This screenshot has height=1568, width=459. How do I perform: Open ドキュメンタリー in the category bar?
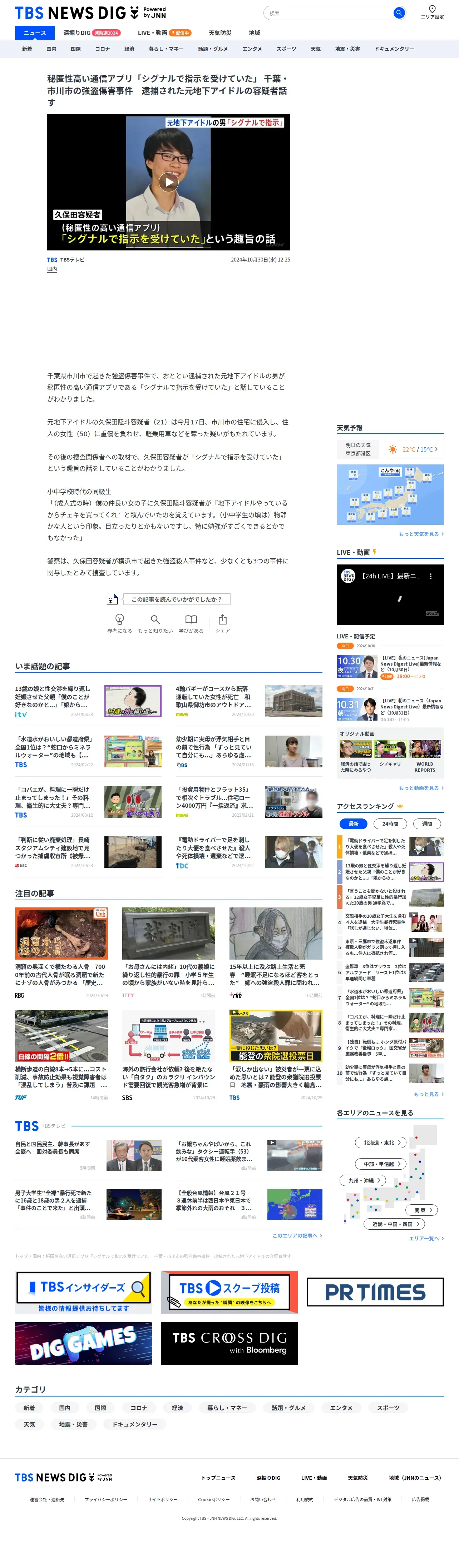pyautogui.click(x=394, y=49)
